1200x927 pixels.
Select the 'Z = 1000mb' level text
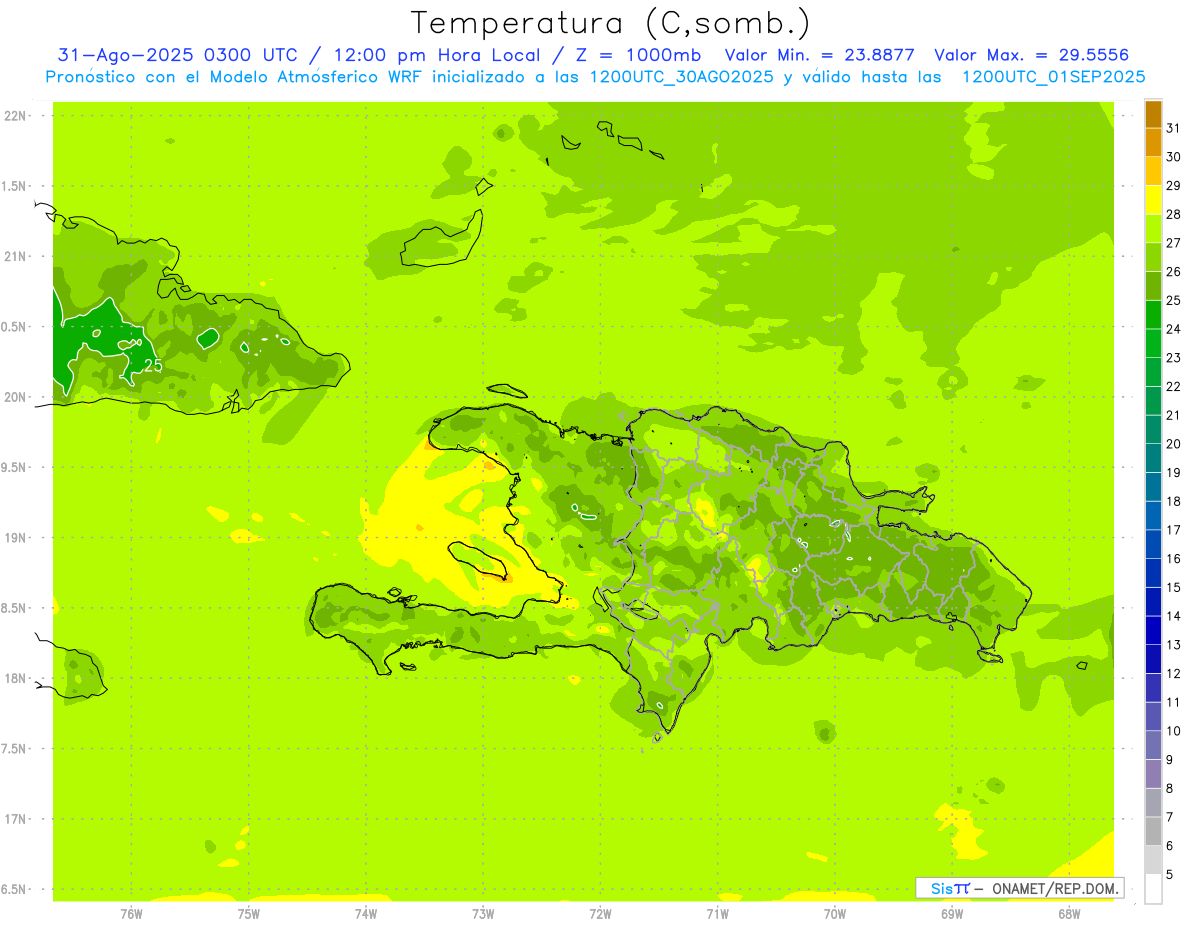point(638,55)
